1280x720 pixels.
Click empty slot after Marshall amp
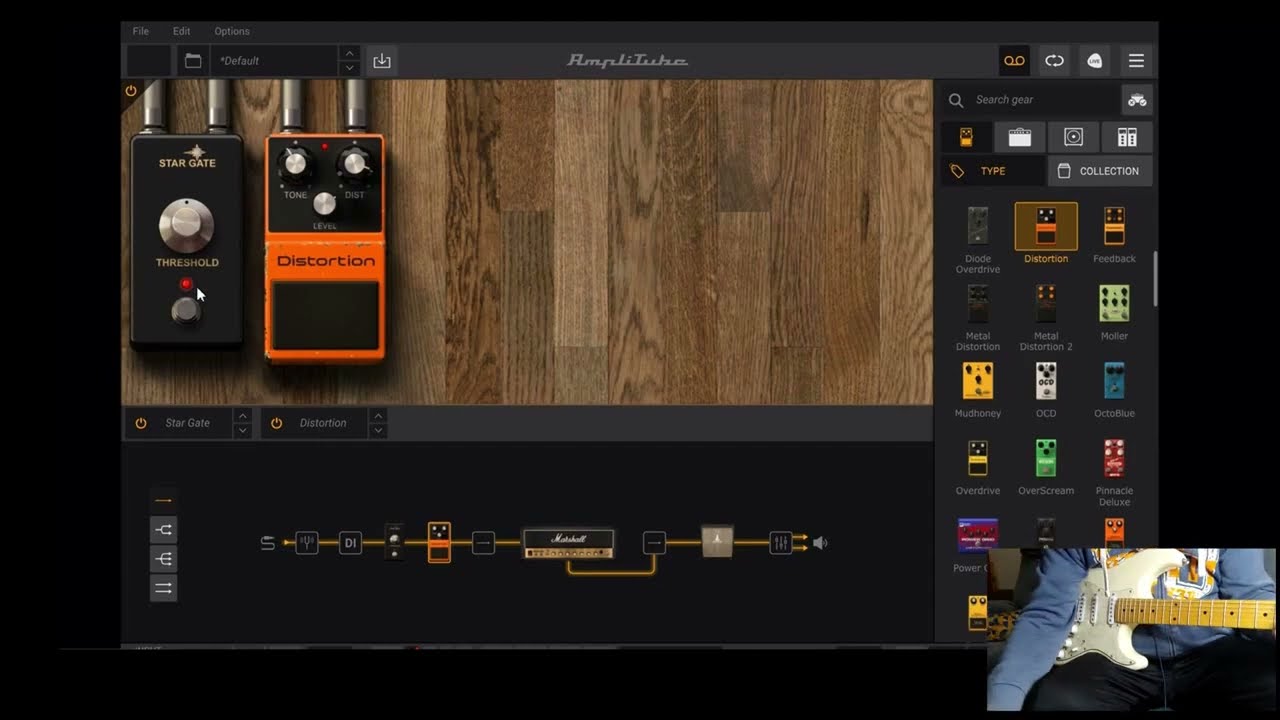pyautogui.click(x=654, y=543)
